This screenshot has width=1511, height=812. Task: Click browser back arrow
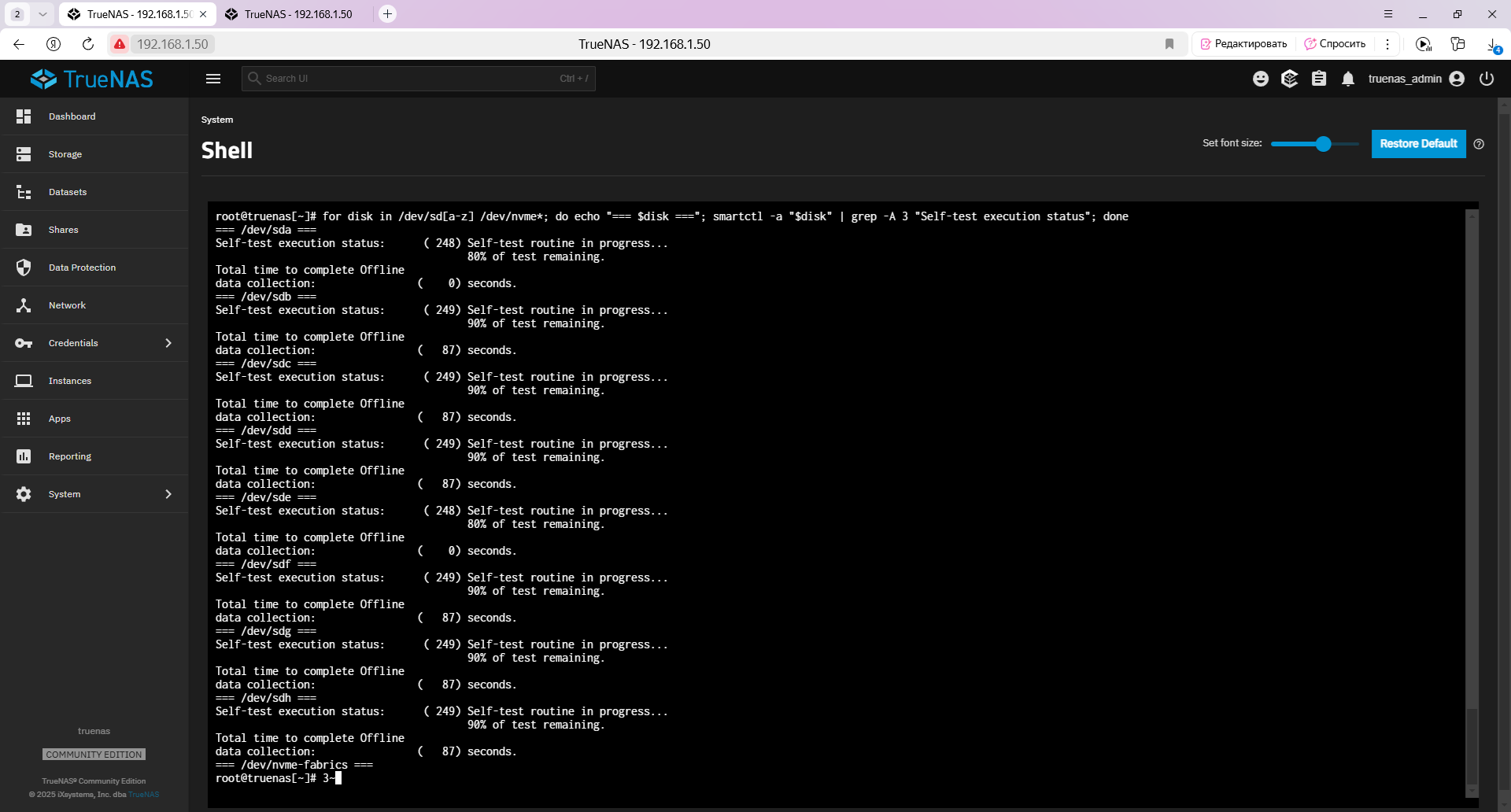pos(19,44)
